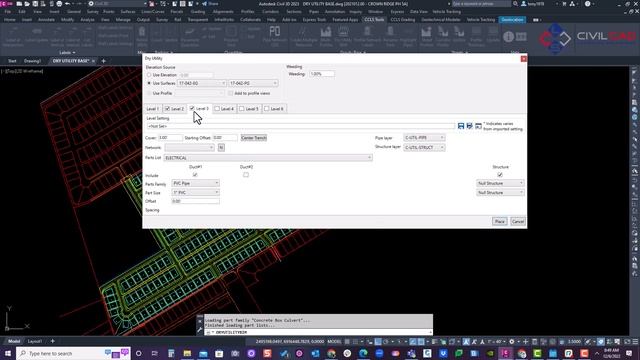Open the Level Setting Not Set dropdown
Screen dimensions: 640x360
point(301,126)
